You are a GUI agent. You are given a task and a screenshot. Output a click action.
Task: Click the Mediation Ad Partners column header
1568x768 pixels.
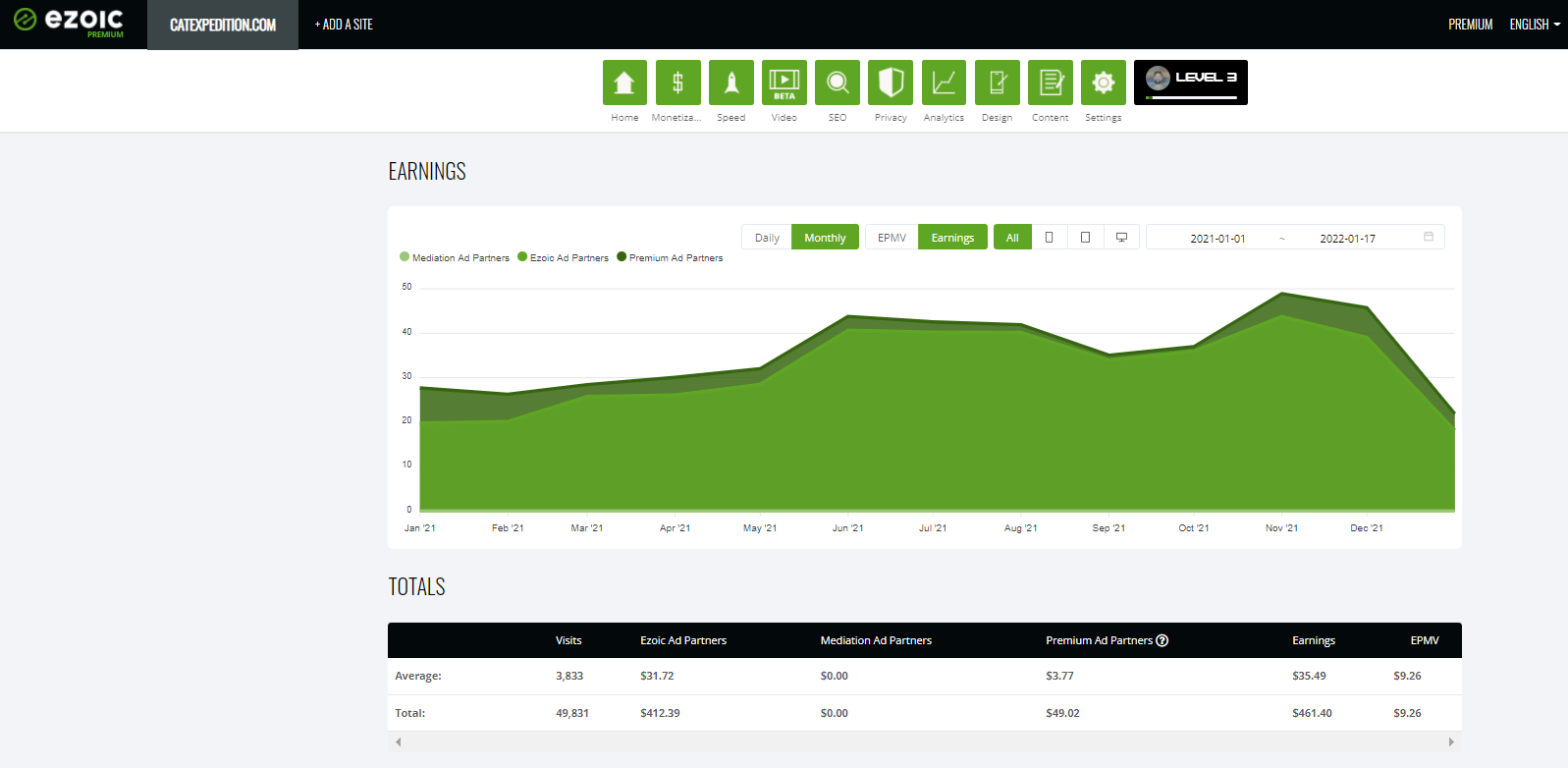point(876,640)
